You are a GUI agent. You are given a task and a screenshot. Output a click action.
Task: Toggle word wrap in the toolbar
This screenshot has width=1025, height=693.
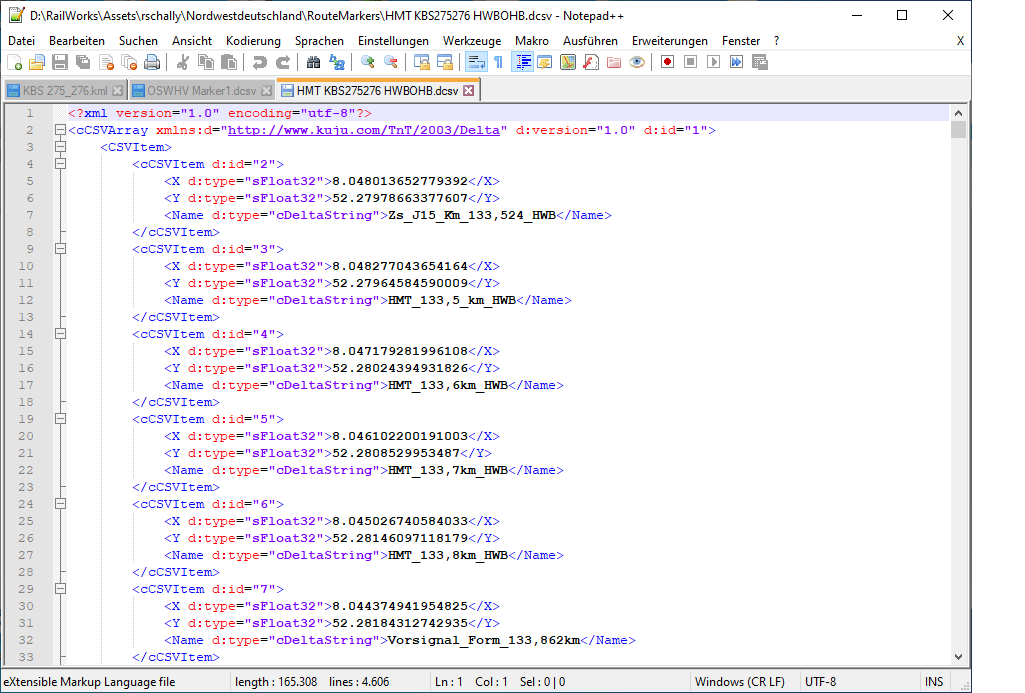pyautogui.click(x=476, y=62)
